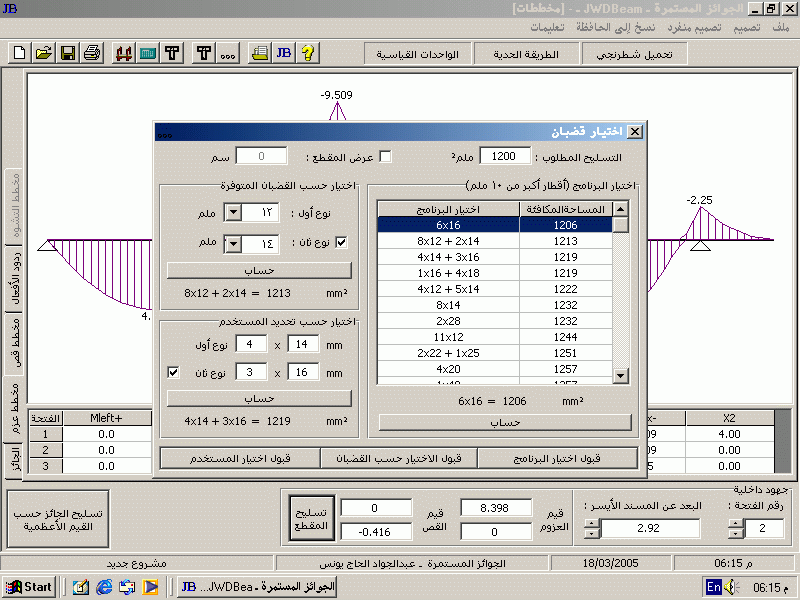Uncheck the نوع ثان checkbox beside 14 mm
Viewport: 800px width, 600px height.
[341, 242]
